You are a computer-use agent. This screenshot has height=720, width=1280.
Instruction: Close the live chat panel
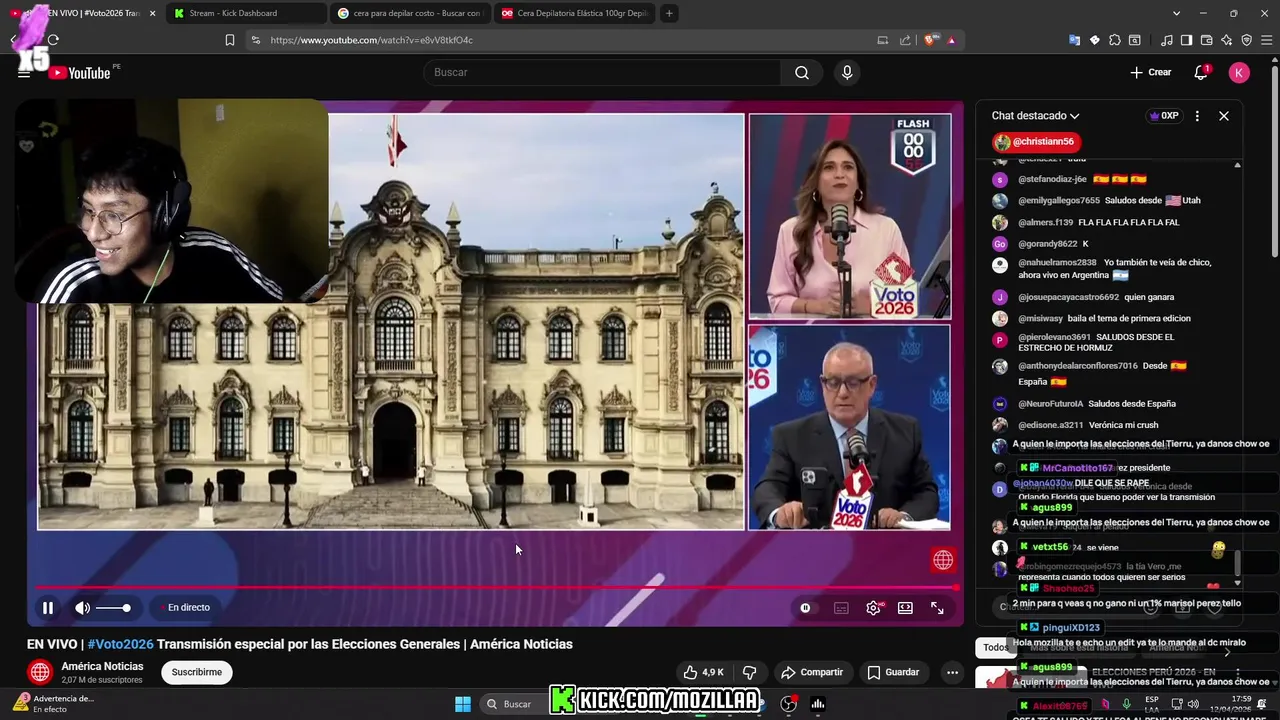click(1224, 116)
